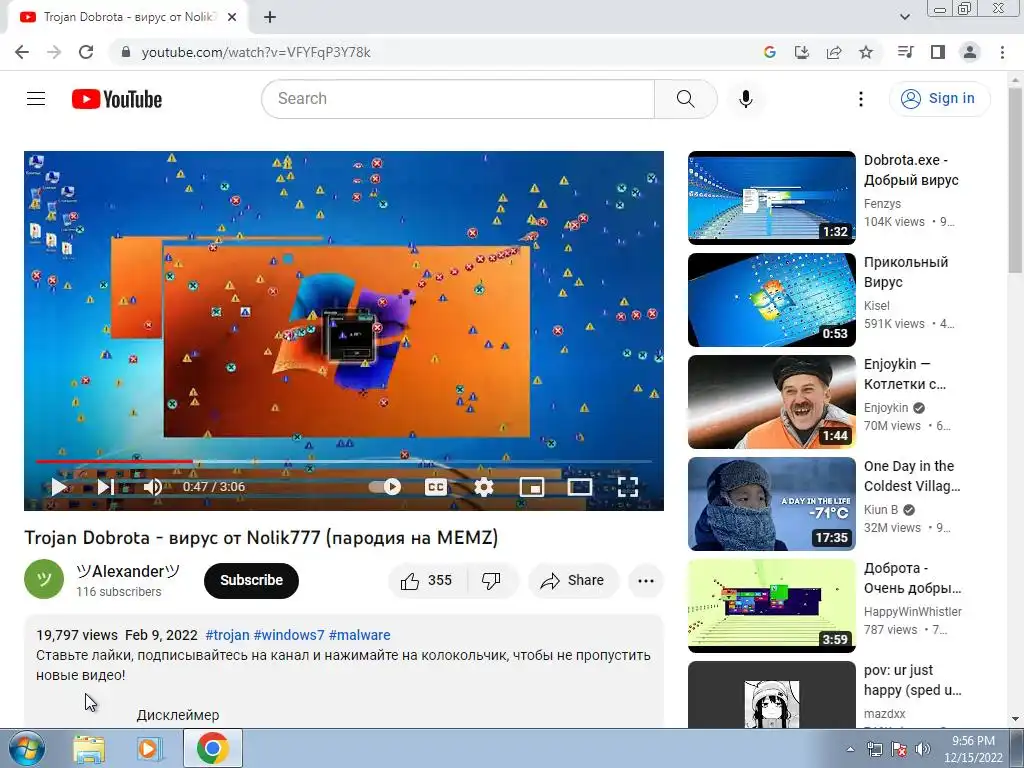Enter full screen mode
1024x768 pixels.
pyautogui.click(x=628, y=487)
